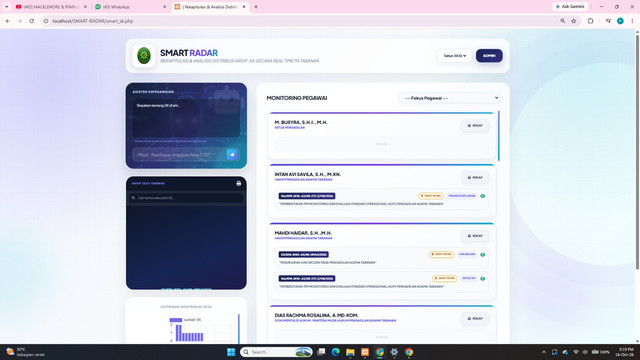The image size is (640, 360).
Task: Open the Windows Start menu
Action: pyautogui.click(x=231, y=352)
